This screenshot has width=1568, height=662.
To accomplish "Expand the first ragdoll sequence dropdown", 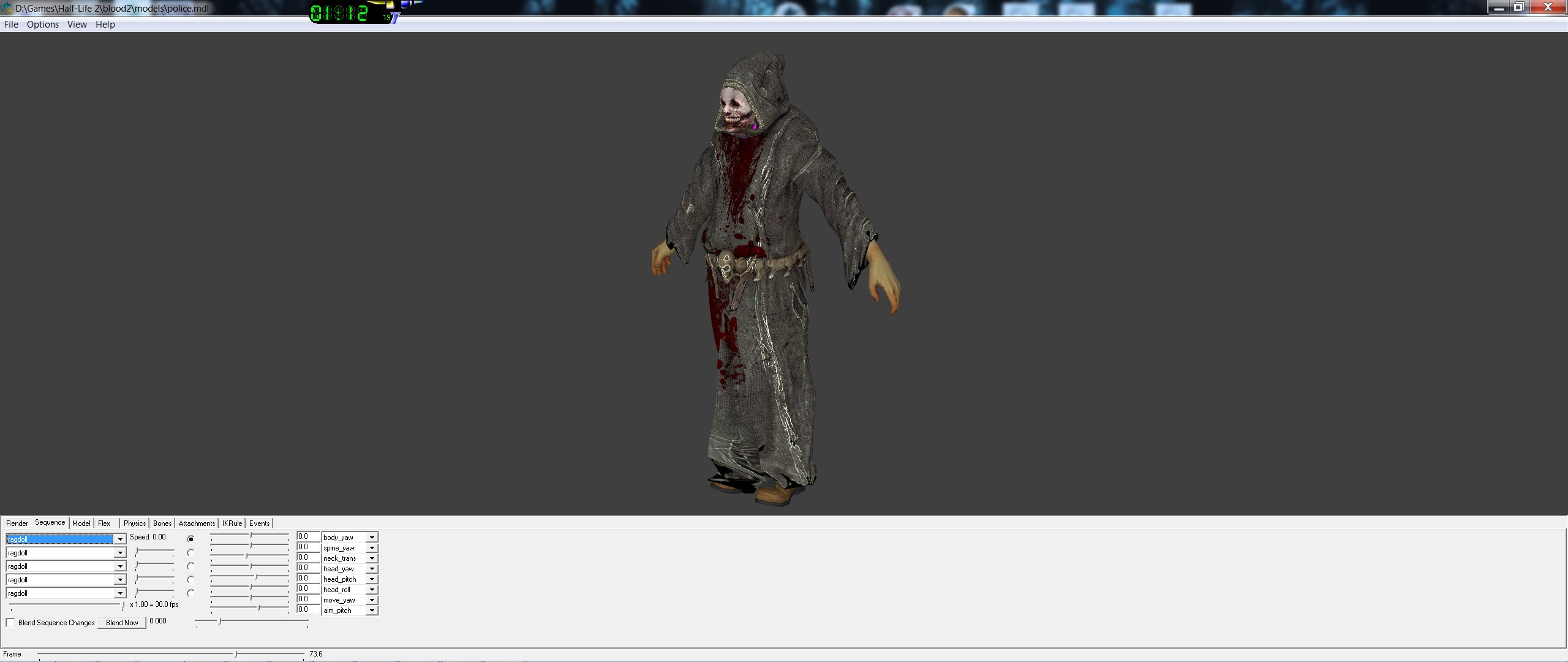I will tap(120, 539).
